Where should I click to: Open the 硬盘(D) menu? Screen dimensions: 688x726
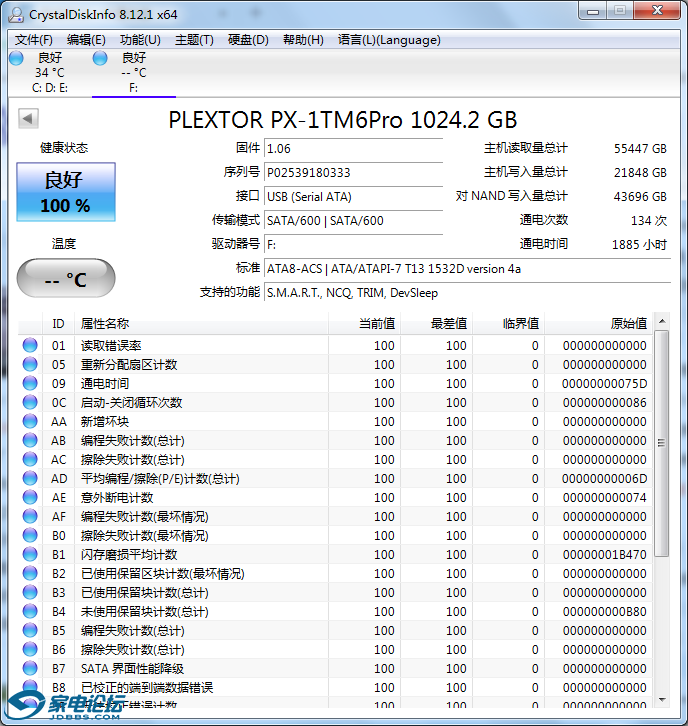(248, 40)
